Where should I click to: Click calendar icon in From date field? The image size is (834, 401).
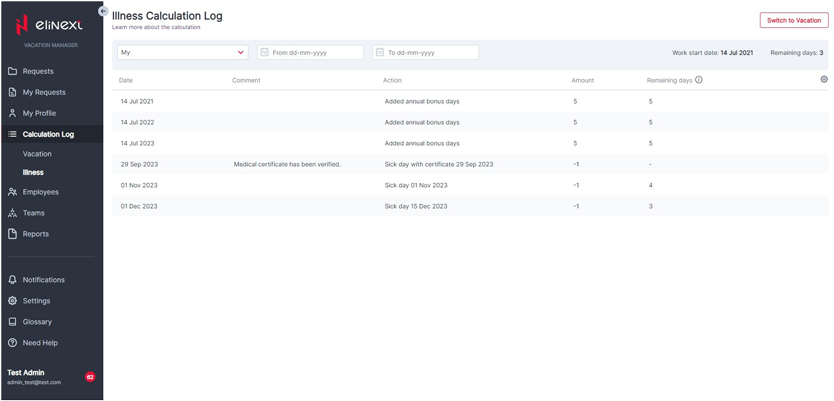265,52
